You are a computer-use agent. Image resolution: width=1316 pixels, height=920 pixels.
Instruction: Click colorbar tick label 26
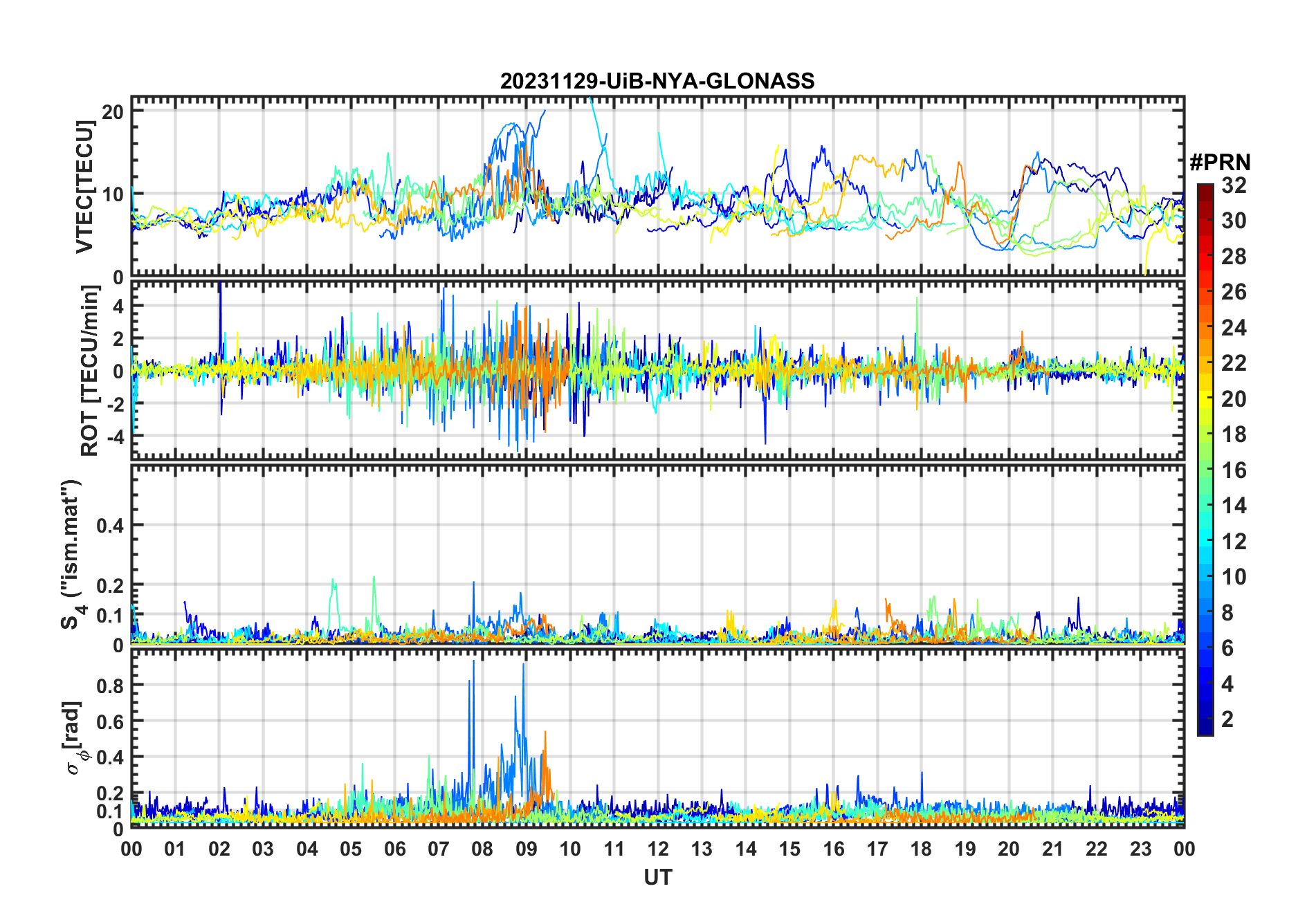pyautogui.click(x=1234, y=292)
